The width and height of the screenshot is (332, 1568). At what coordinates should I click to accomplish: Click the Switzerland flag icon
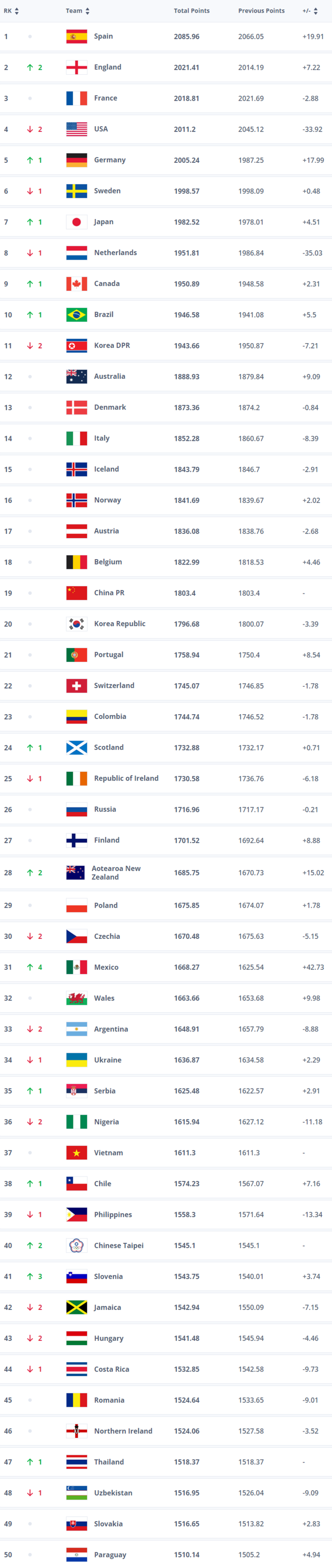click(77, 685)
